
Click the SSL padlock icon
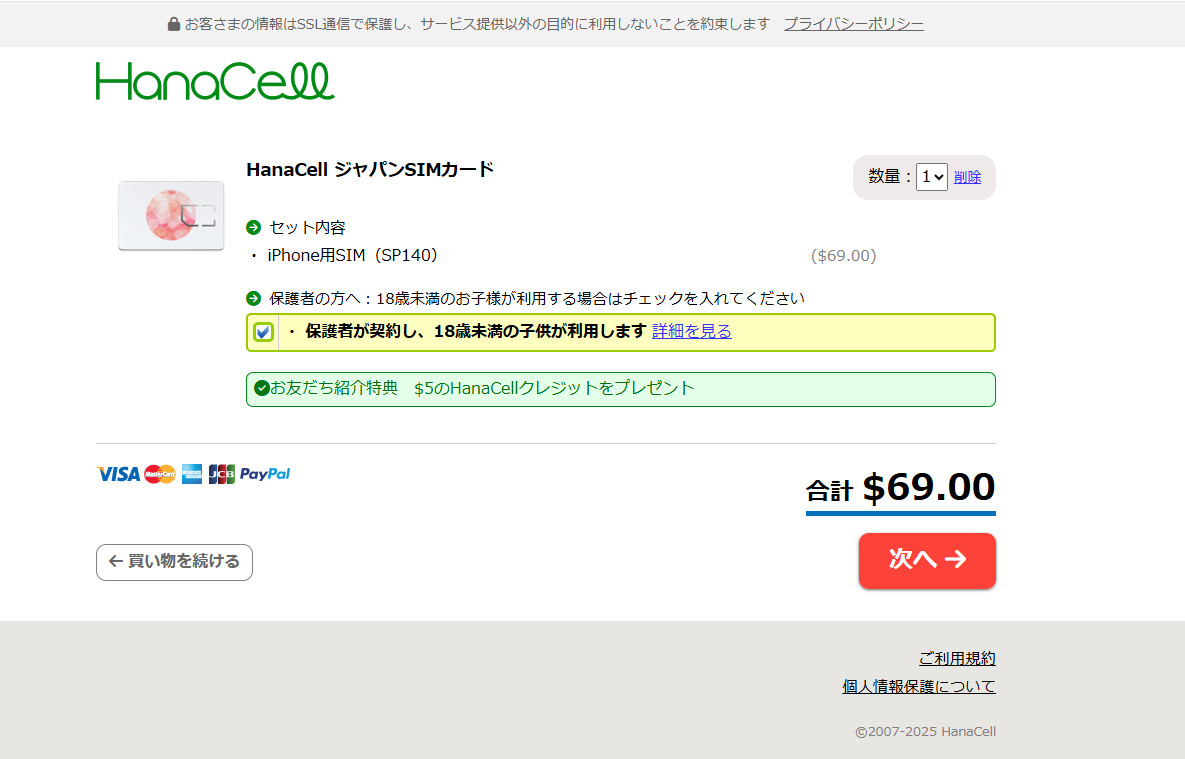174,24
